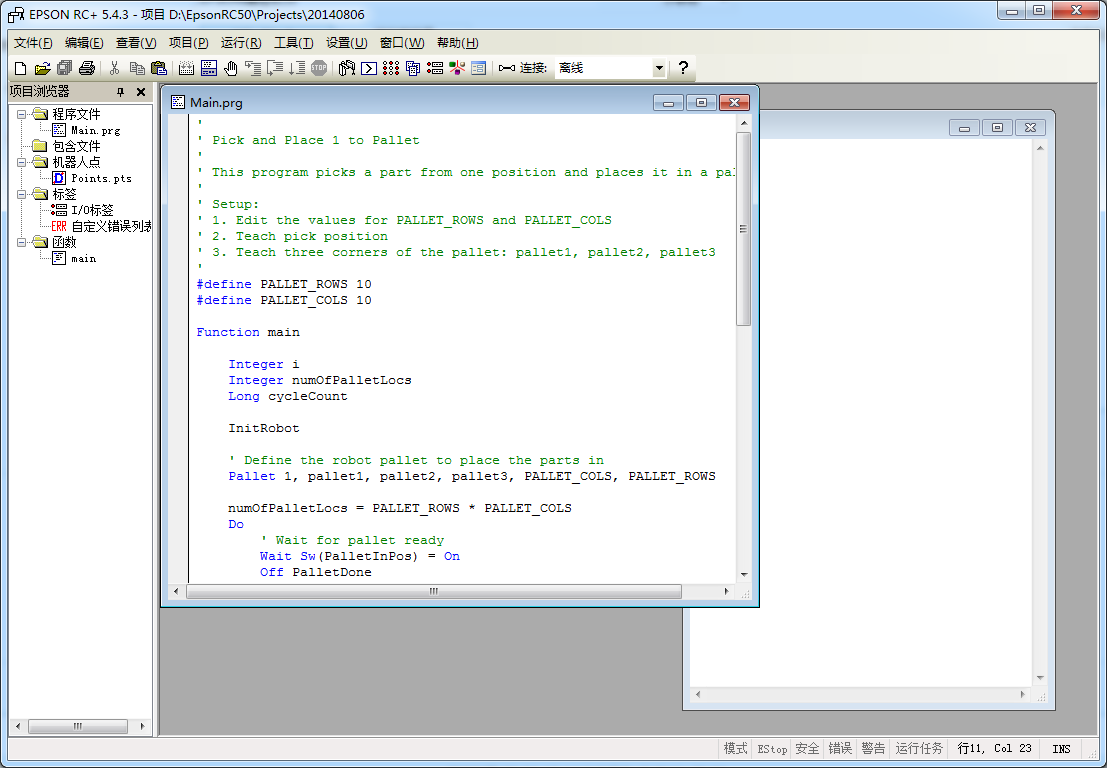Click the Help question mark icon
Image resolution: width=1107 pixels, height=768 pixels.
pos(683,68)
